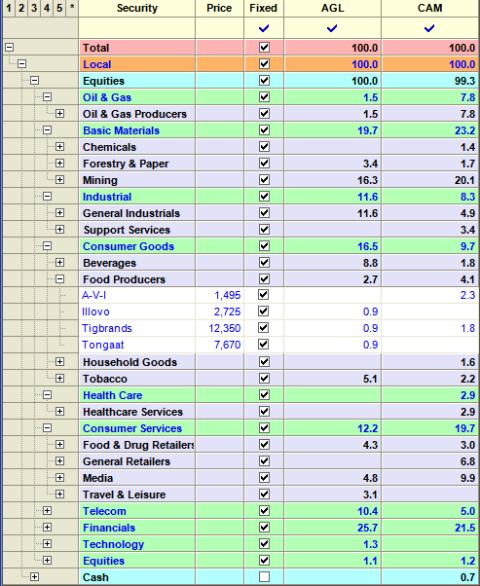Click the A-V-I price 1,495
480x586 pixels.
click(x=227, y=295)
